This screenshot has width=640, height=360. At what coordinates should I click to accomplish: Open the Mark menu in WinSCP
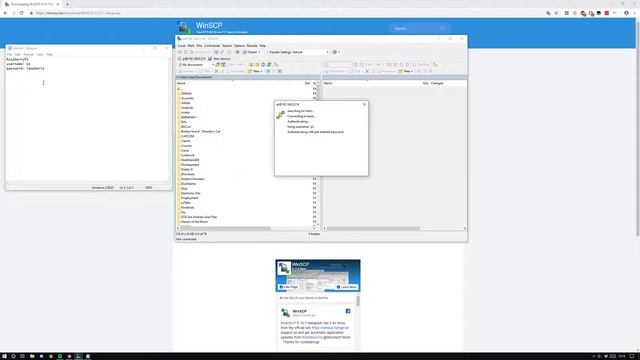click(191, 46)
